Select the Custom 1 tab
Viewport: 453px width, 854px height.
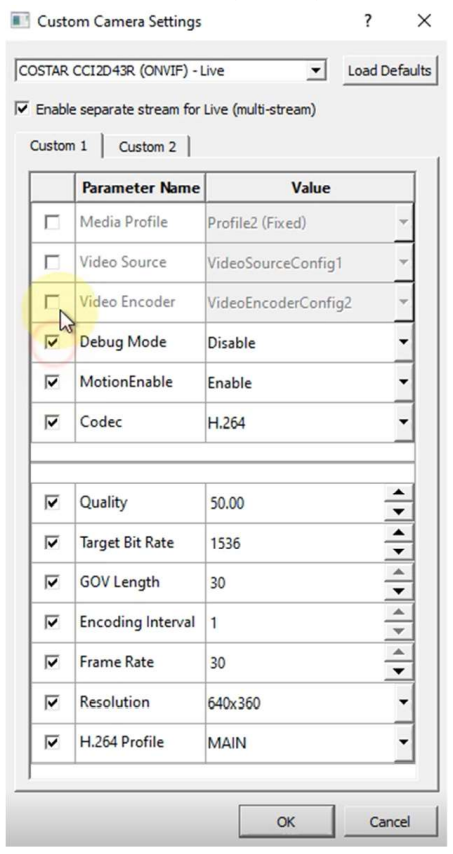tap(58, 145)
